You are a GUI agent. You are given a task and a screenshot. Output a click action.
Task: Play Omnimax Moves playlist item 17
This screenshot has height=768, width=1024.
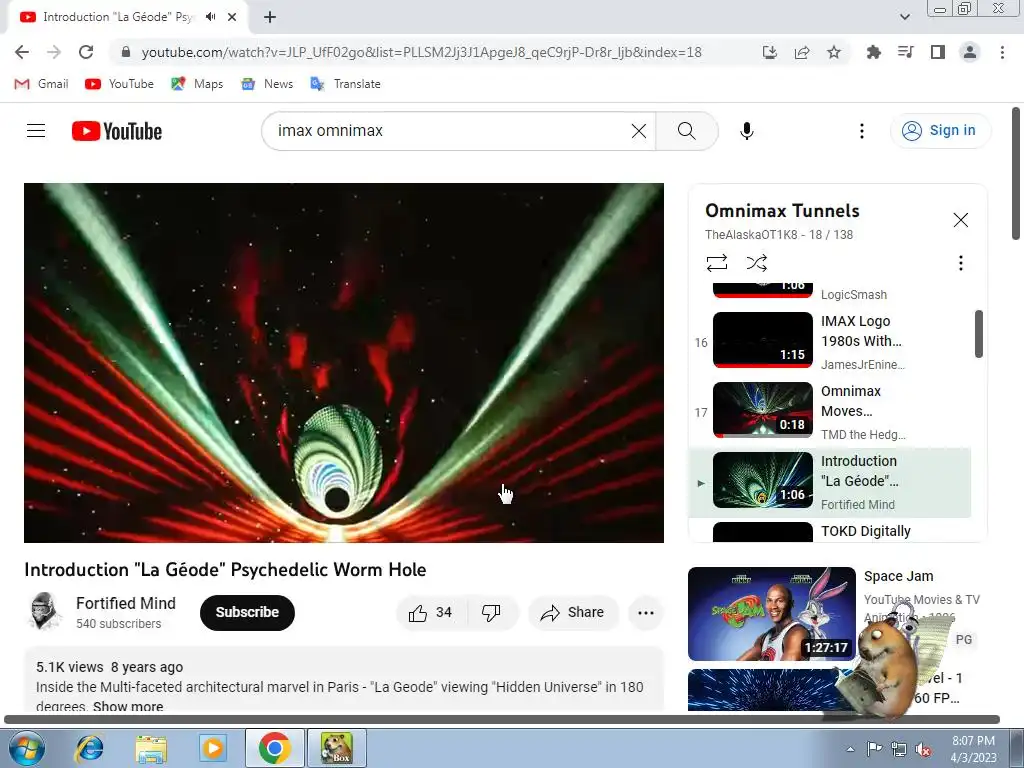coord(829,412)
